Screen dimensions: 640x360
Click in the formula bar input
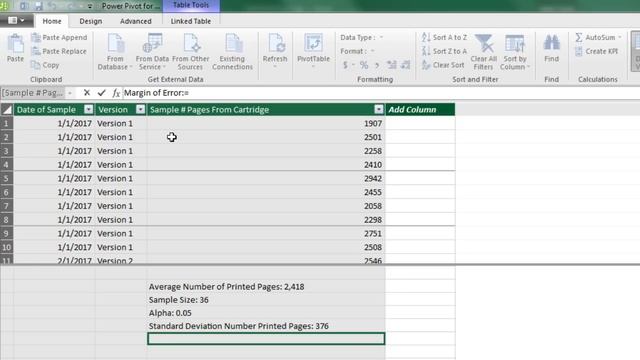tap(380, 93)
